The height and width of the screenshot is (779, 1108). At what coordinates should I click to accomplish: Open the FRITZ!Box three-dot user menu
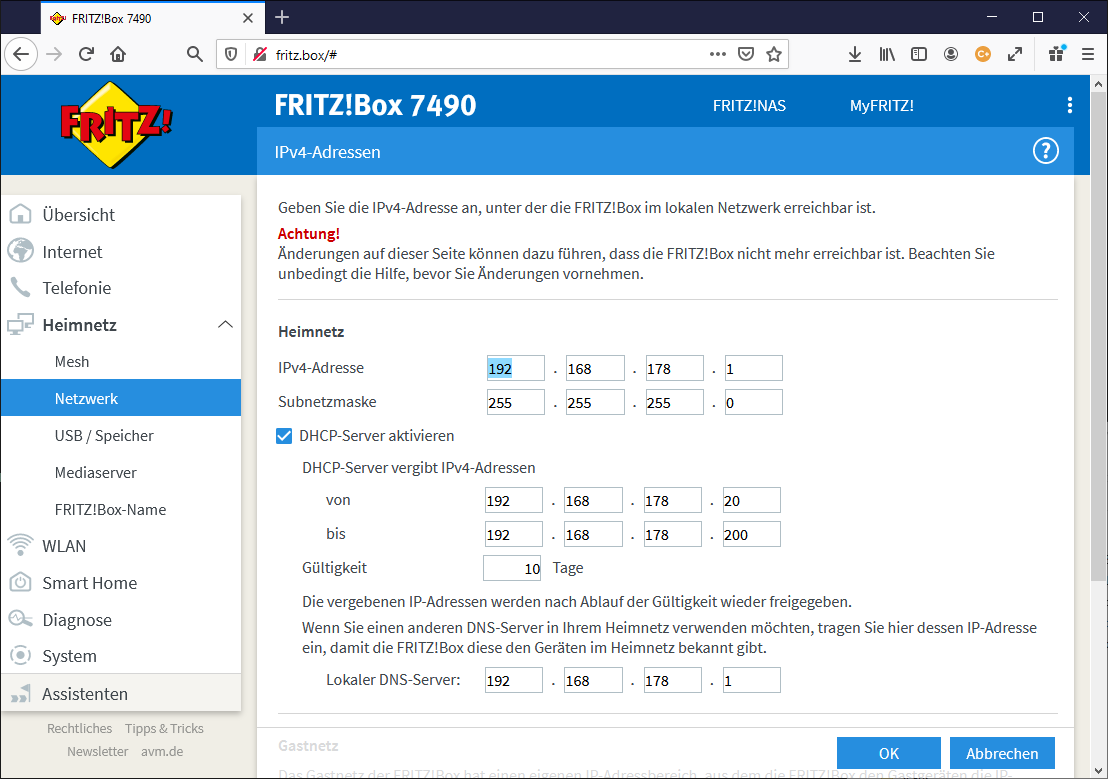coord(1070,105)
